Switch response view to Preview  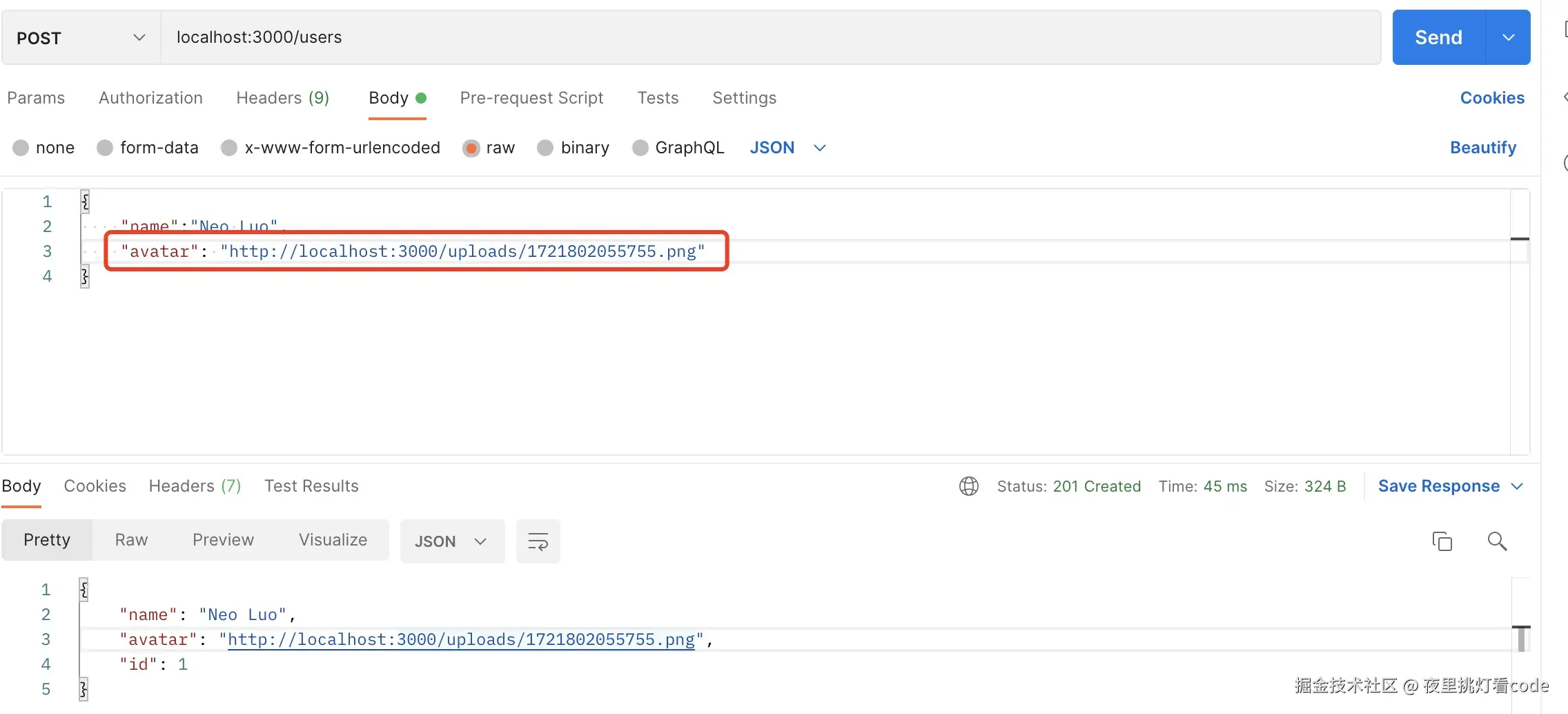tap(223, 540)
